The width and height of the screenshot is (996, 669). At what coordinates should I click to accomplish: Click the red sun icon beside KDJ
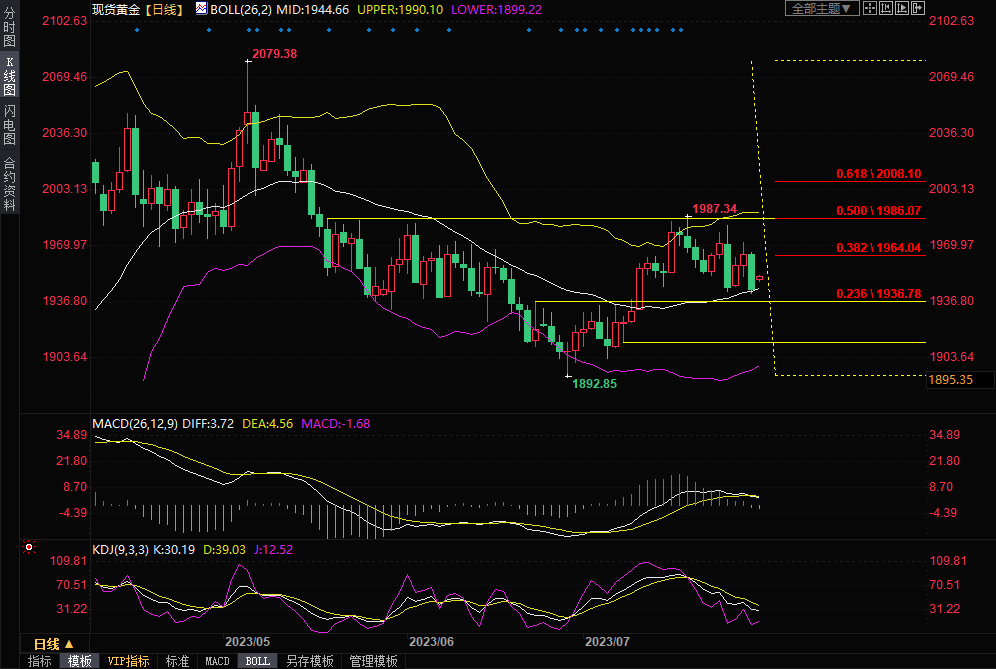click(x=28, y=548)
